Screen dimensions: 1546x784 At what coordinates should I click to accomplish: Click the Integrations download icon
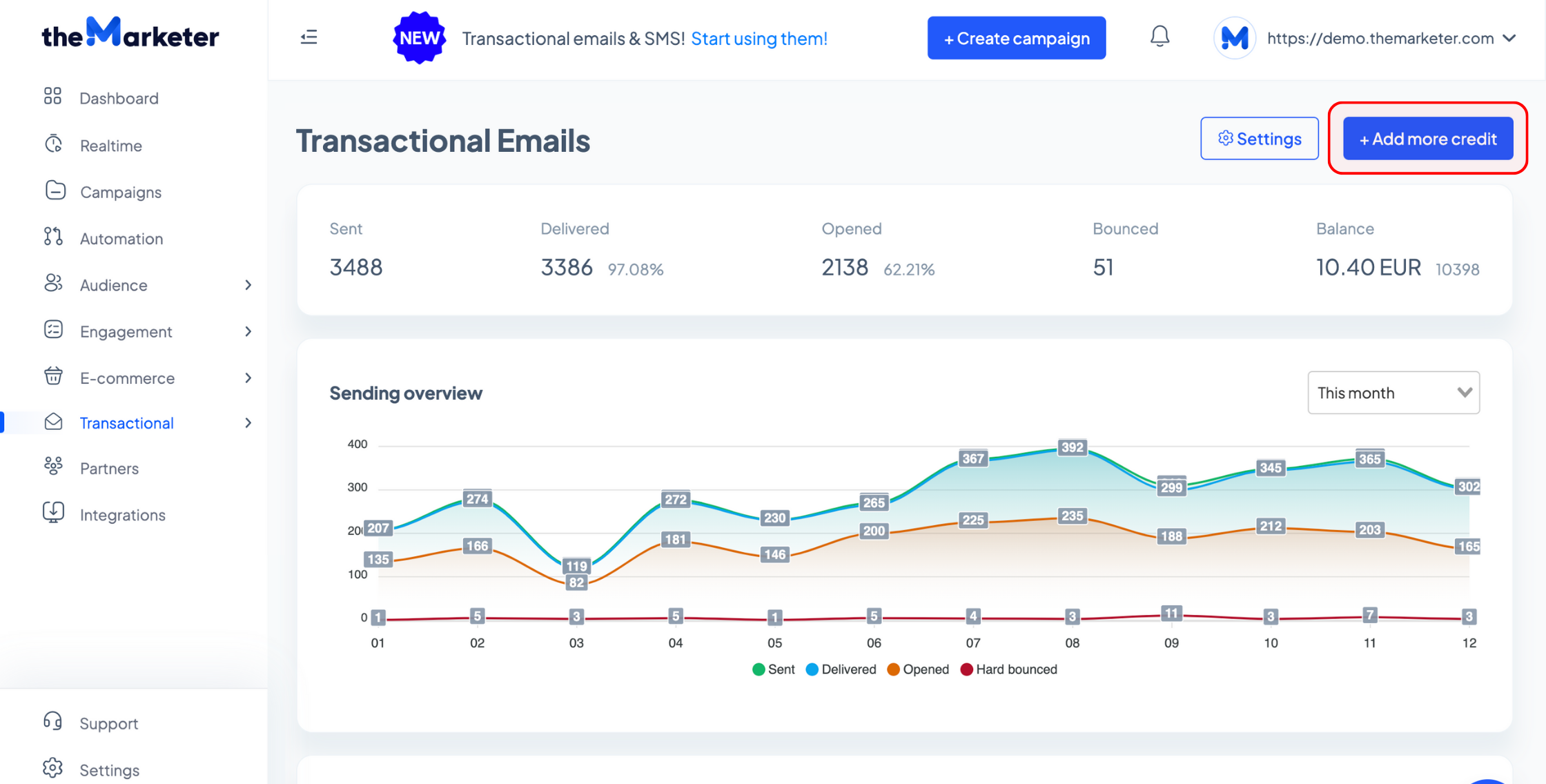53,513
